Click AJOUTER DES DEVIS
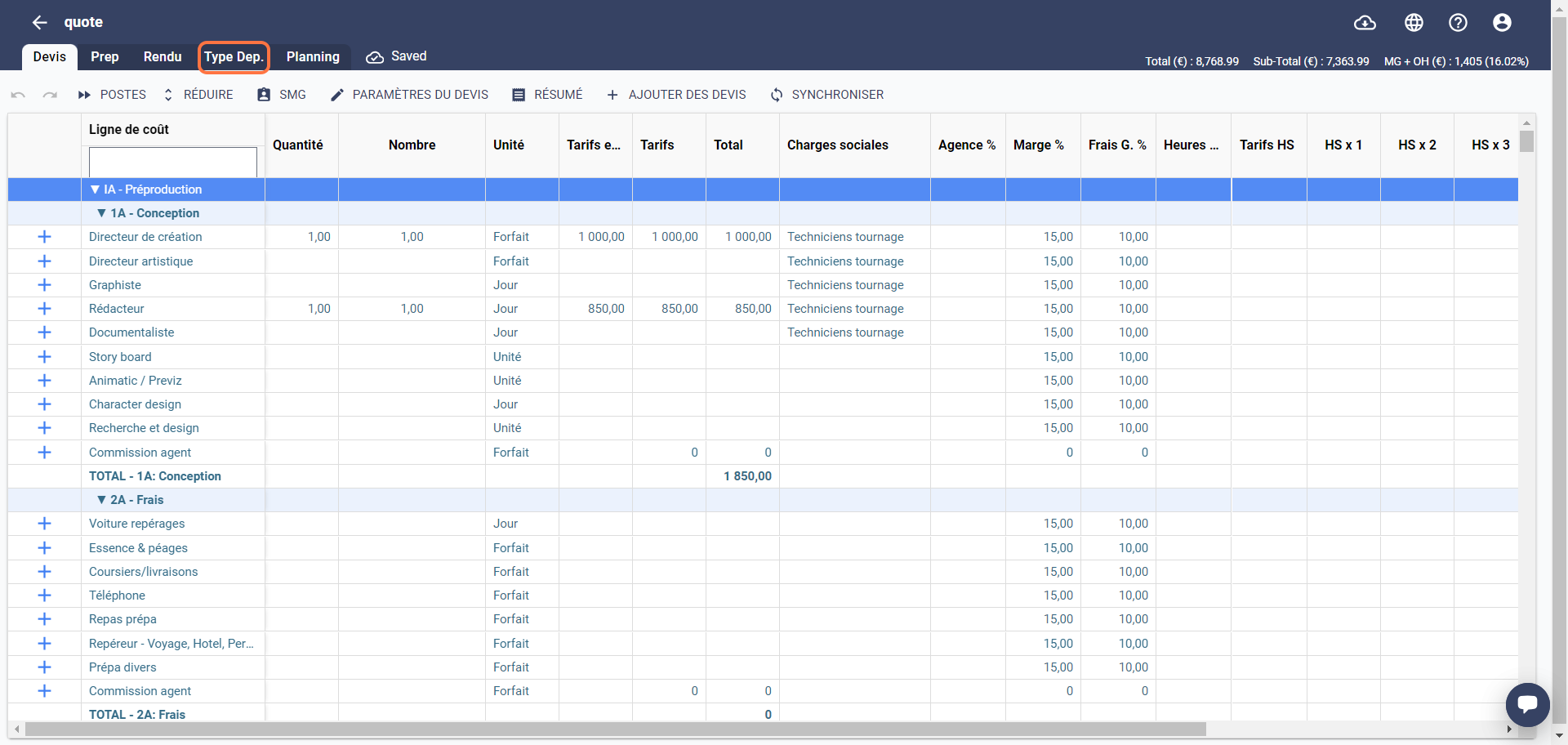The width and height of the screenshot is (1568, 745). 676,95
